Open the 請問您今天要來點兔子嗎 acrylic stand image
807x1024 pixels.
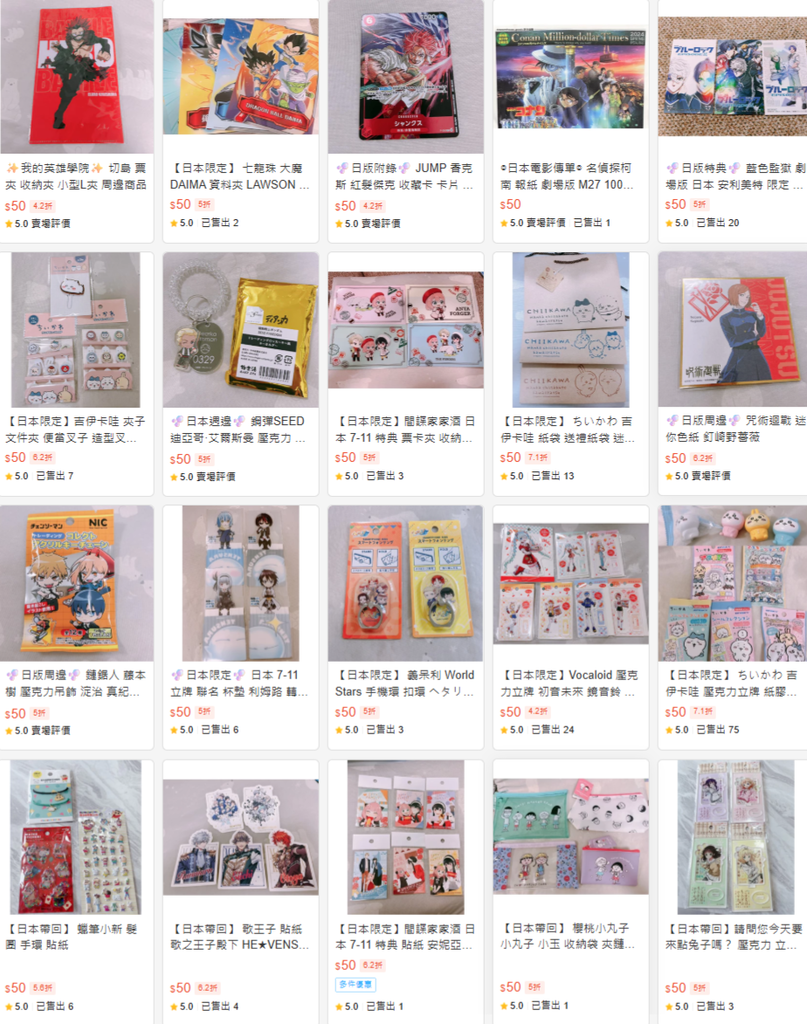733,837
